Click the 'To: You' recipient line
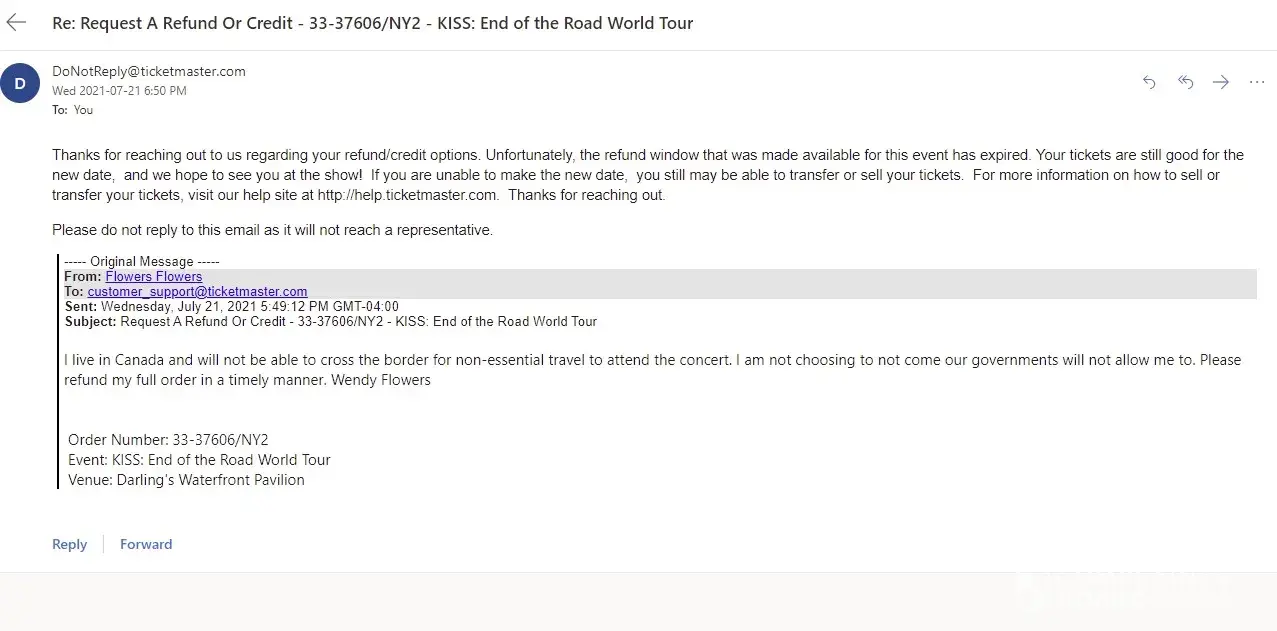The height and width of the screenshot is (631, 1277). click(x=73, y=110)
